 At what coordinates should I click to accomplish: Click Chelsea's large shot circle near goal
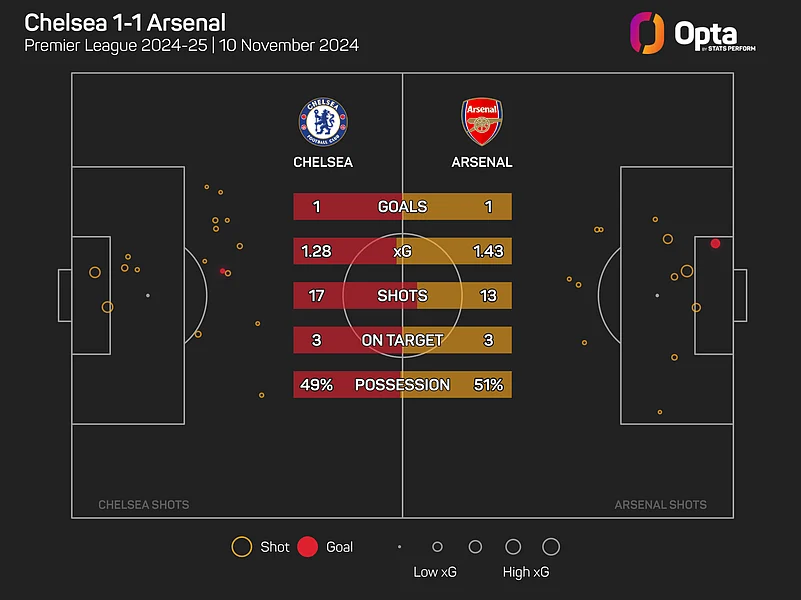tap(95, 272)
